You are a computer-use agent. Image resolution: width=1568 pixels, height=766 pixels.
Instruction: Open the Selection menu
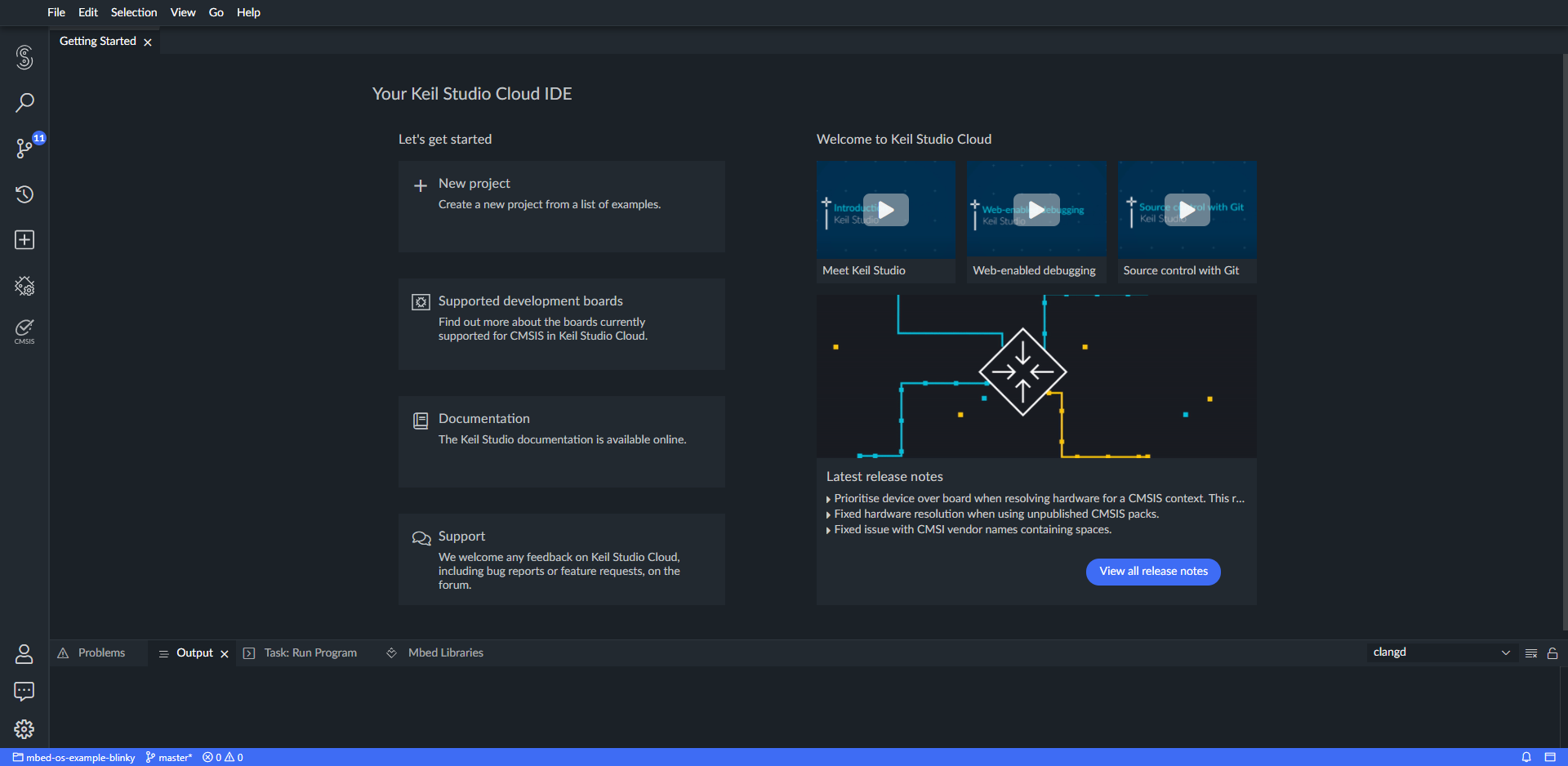click(x=134, y=12)
